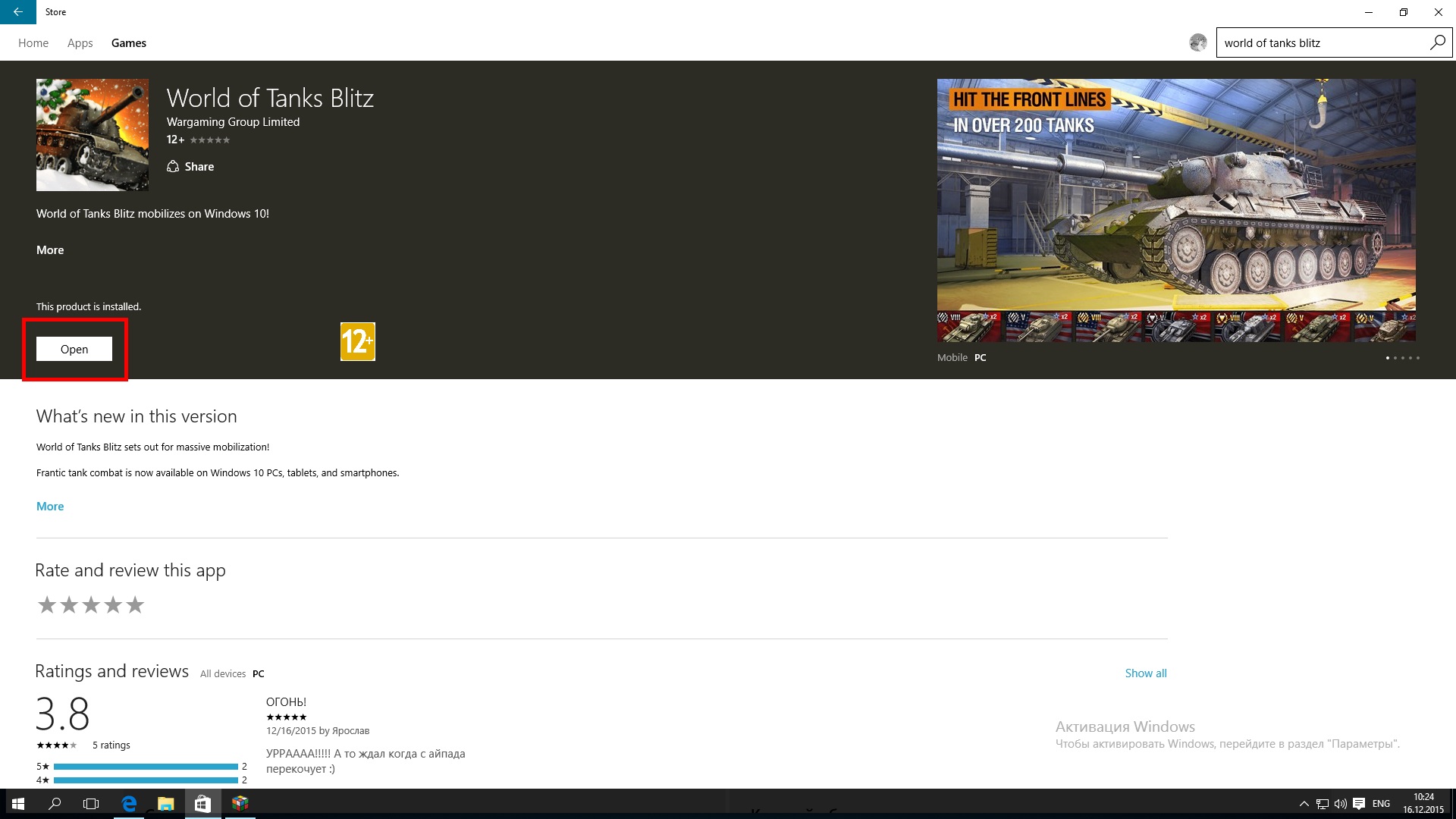The height and width of the screenshot is (819, 1456).
Task: Open the network tray icon
Action: (x=1323, y=804)
